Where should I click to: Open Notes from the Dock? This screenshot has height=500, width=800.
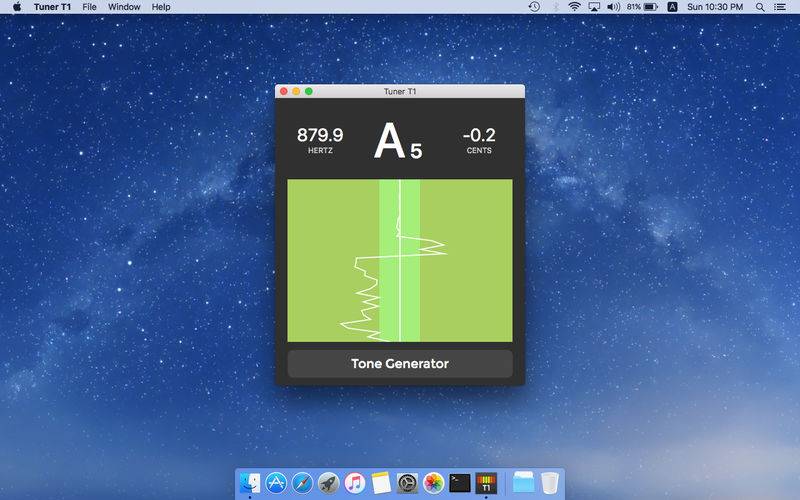(x=381, y=483)
